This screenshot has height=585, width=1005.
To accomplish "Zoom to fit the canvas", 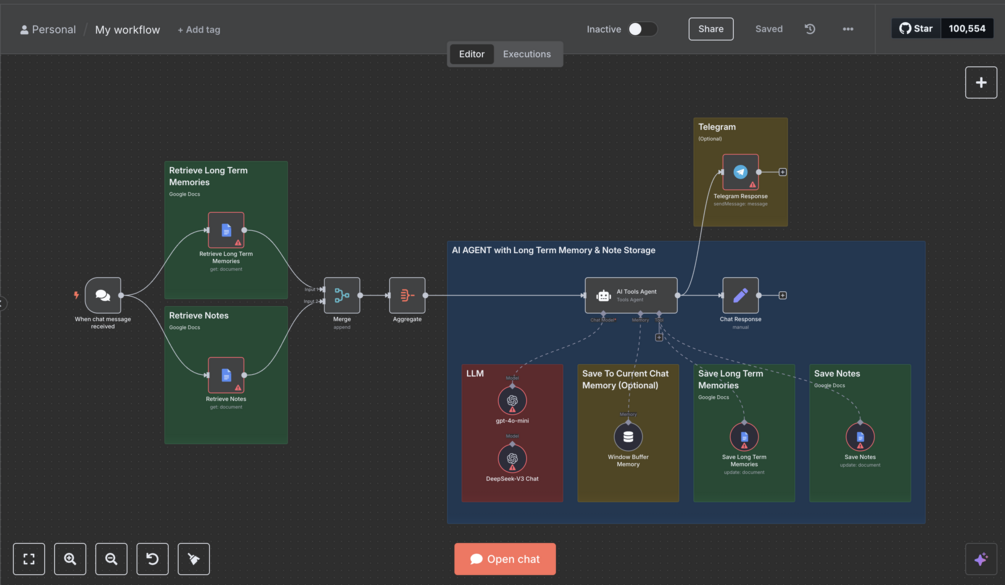I will (29, 559).
